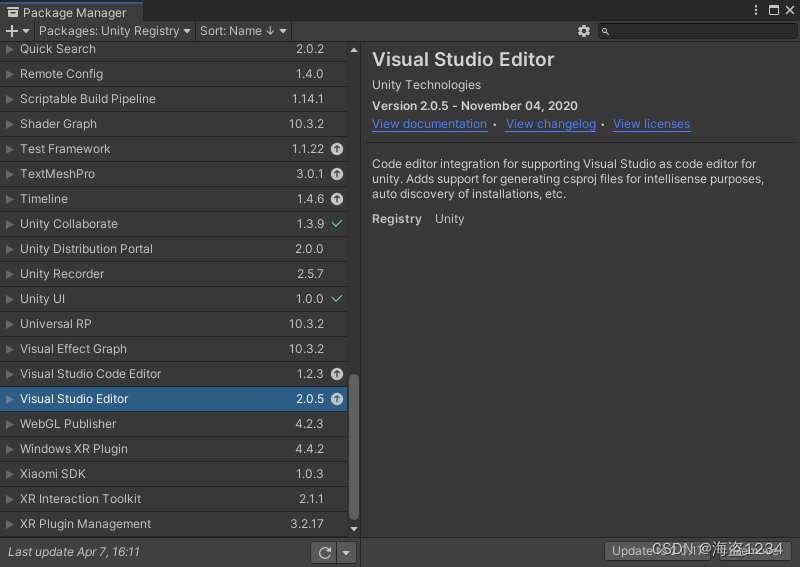Select Unity UI package name
Viewport: 800px width, 567px height.
[42, 299]
